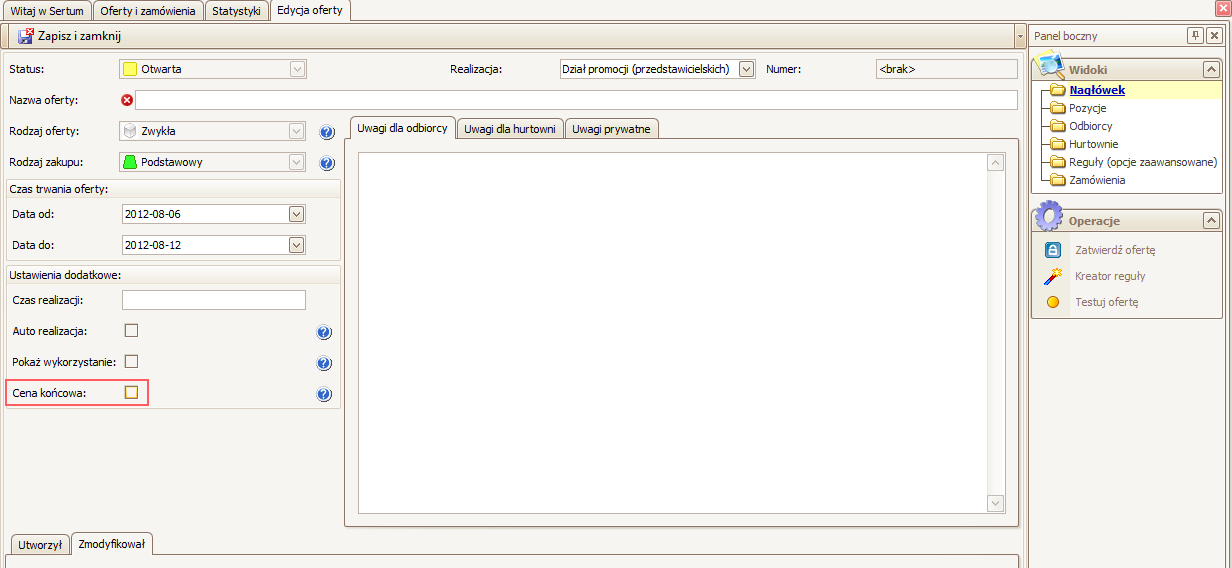Open Reguły (opcje zaawansowane) view
The width and height of the screenshot is (1232, 568).
pyautogui.click(x=1142, y=162)
